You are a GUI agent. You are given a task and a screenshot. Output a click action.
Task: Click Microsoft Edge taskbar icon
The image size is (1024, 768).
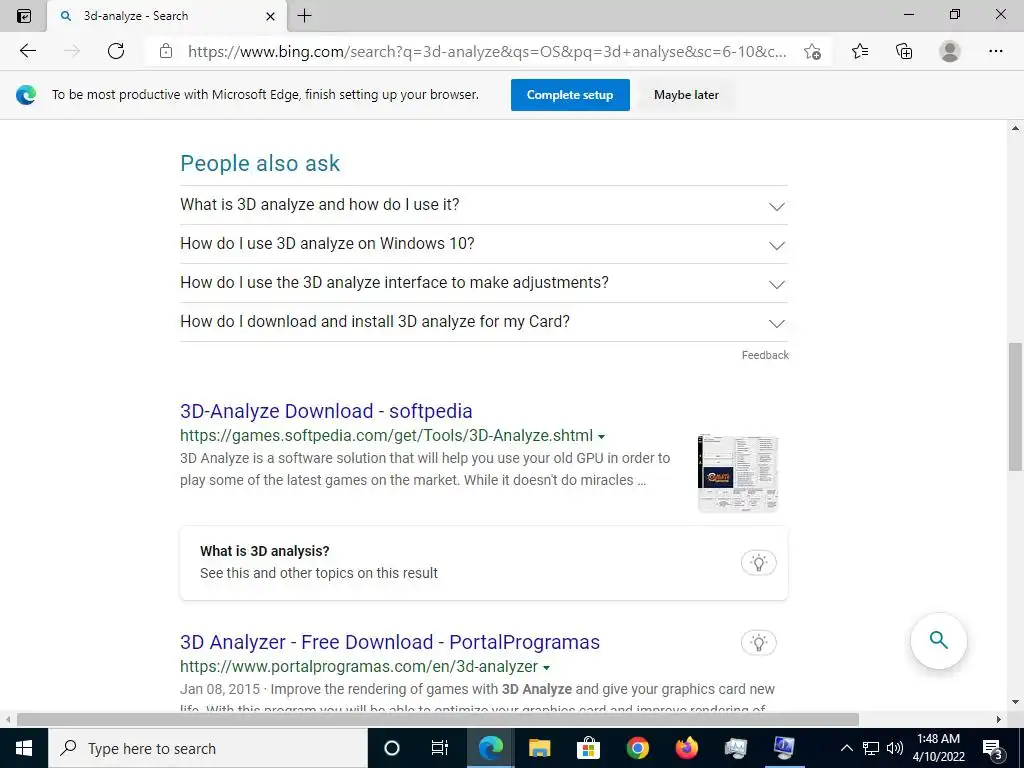point(490,748)
